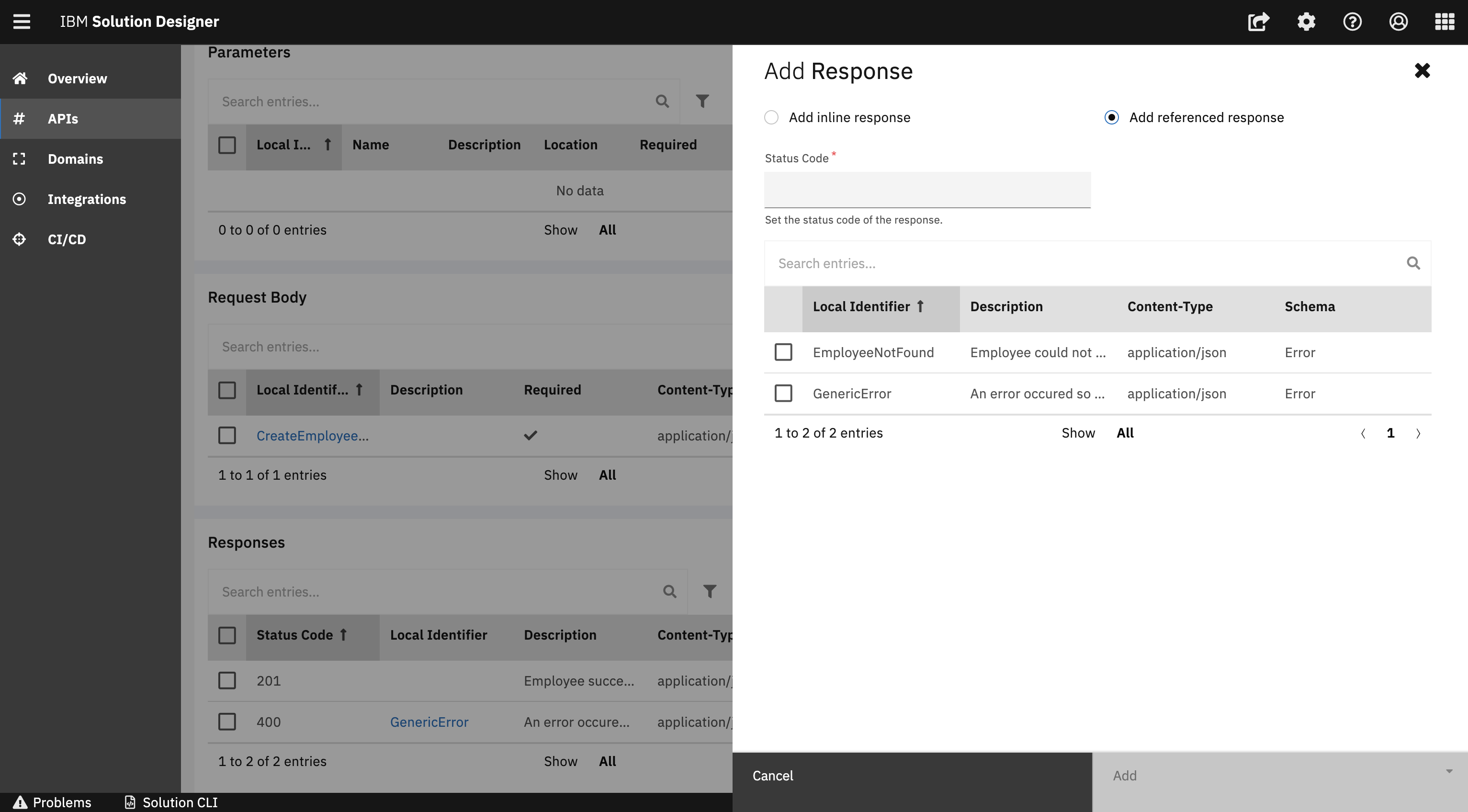
Task: Check the EmployeeNotFound response row
Action: (x=783, y=352)
